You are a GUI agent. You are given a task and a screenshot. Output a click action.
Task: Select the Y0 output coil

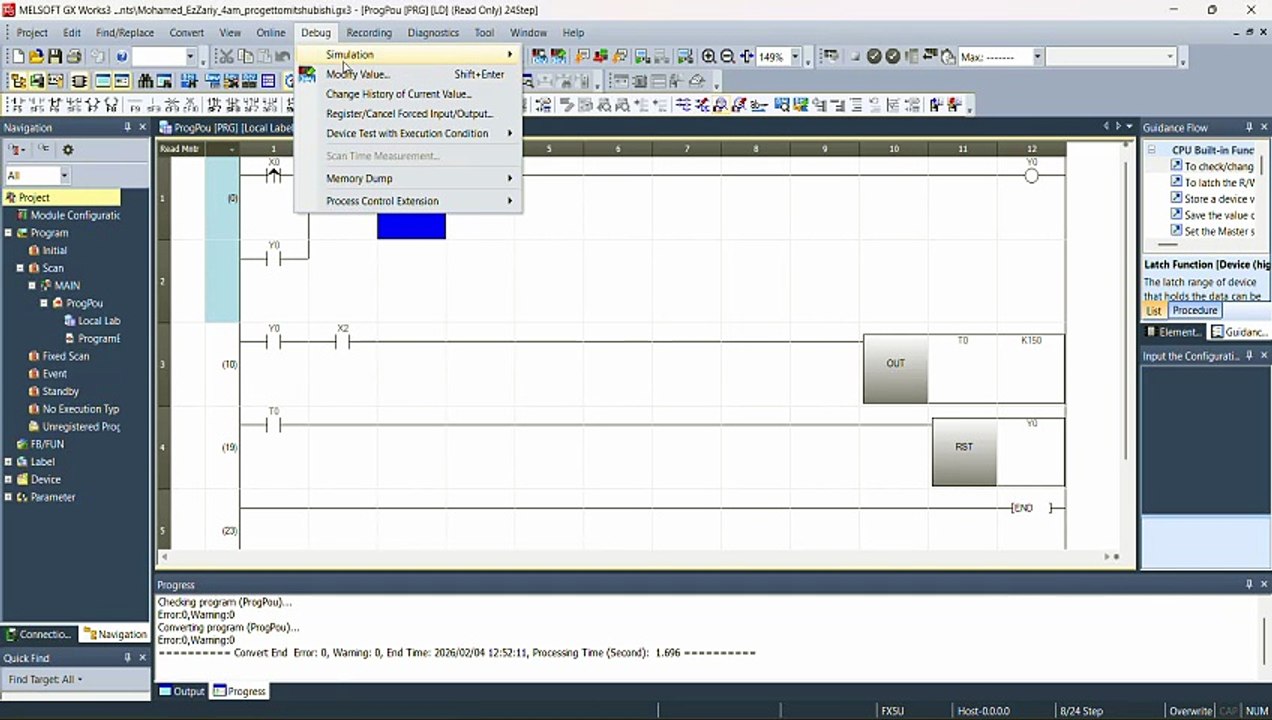coord(1031,176)
